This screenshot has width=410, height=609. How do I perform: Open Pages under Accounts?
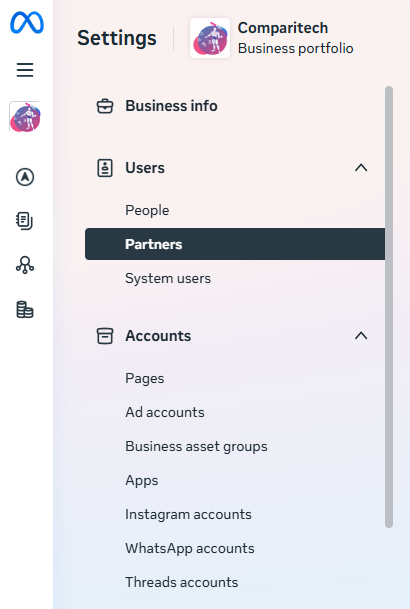click(x=144, y=379)
